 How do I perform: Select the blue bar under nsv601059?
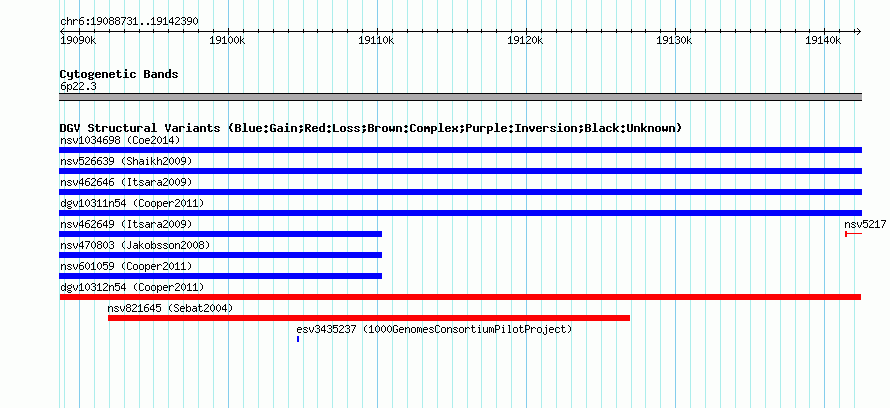220,276
